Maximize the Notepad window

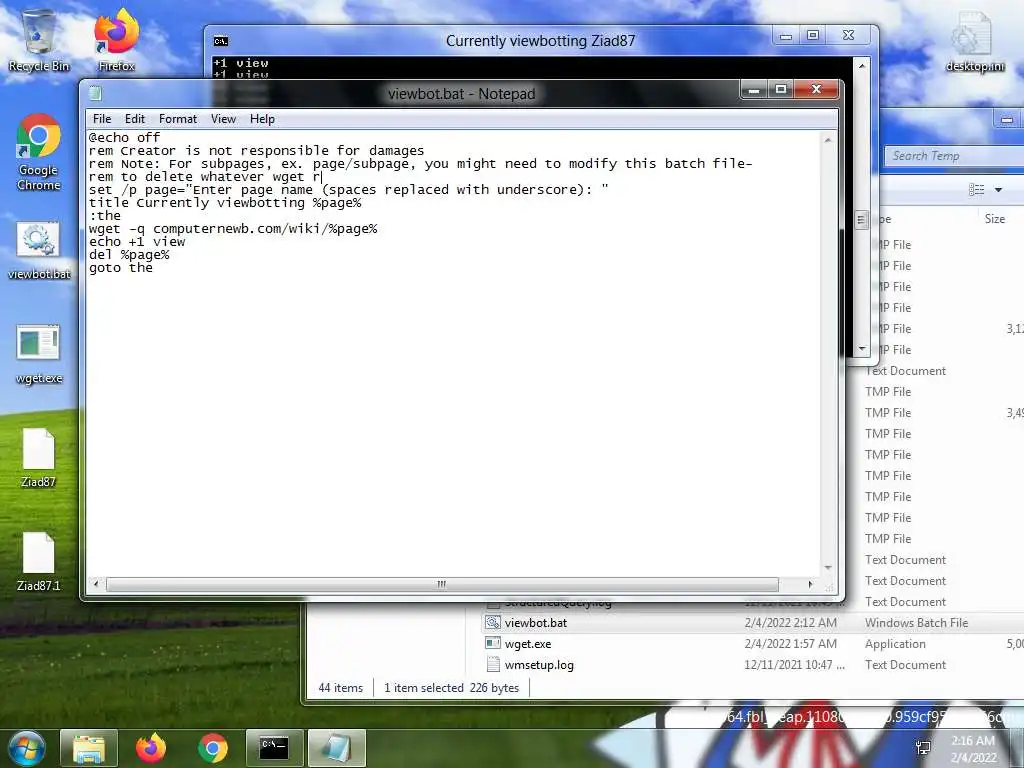pyautogui.click(x=780, y=89)
